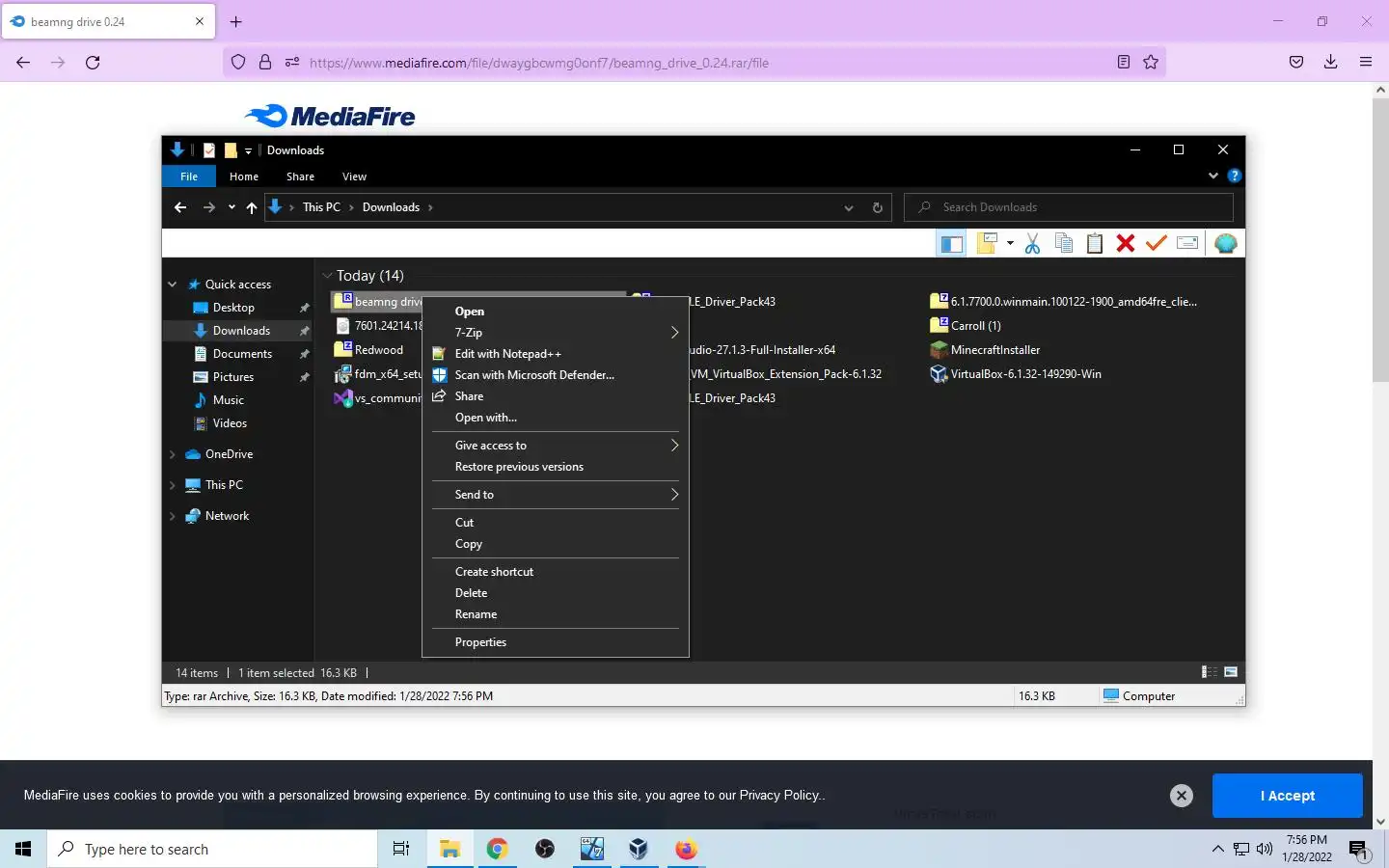Click the envelope email toolbar icon
Screen dimensions: 1389x868
tap(1187, 244)
